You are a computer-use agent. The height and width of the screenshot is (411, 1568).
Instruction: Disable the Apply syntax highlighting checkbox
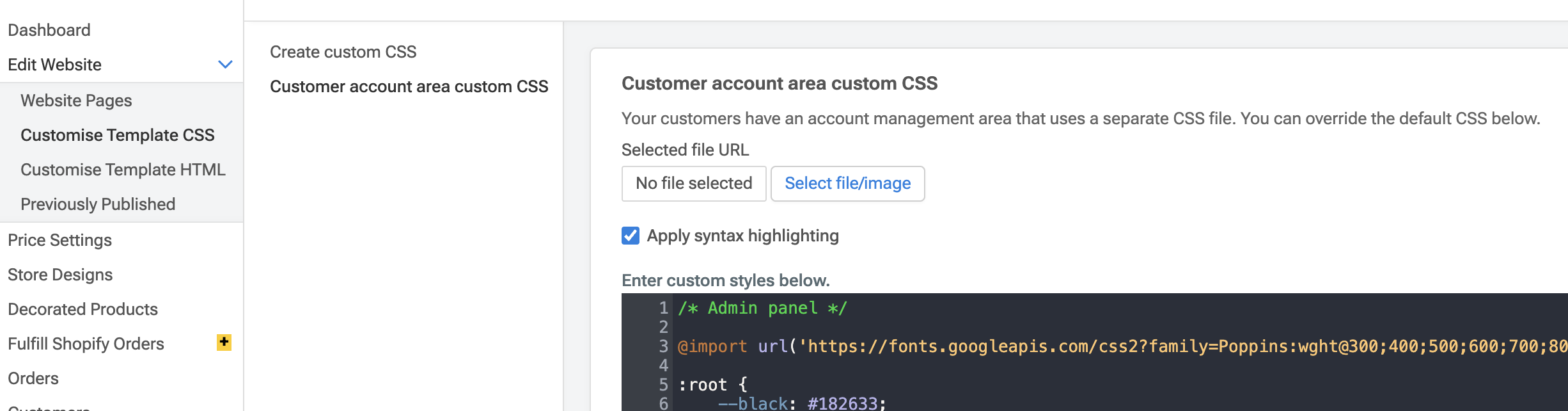631,236
